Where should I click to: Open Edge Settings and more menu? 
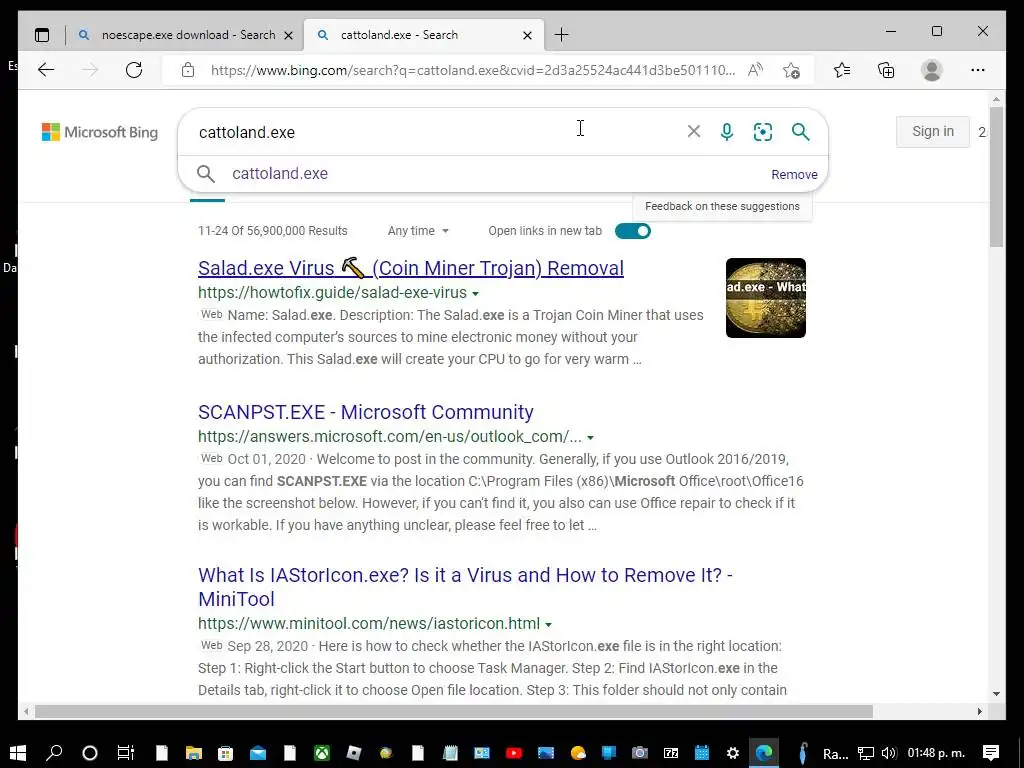[x=978, y=70]
